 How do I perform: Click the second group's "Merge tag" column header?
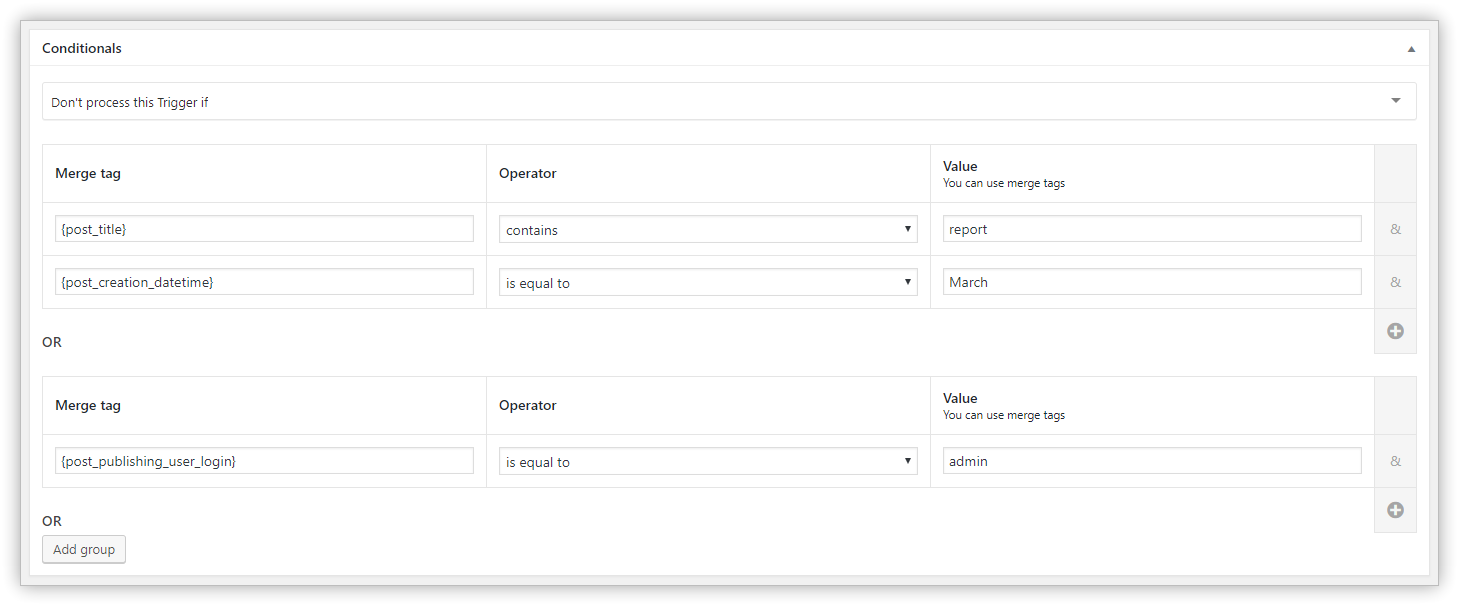pos(88,405)
